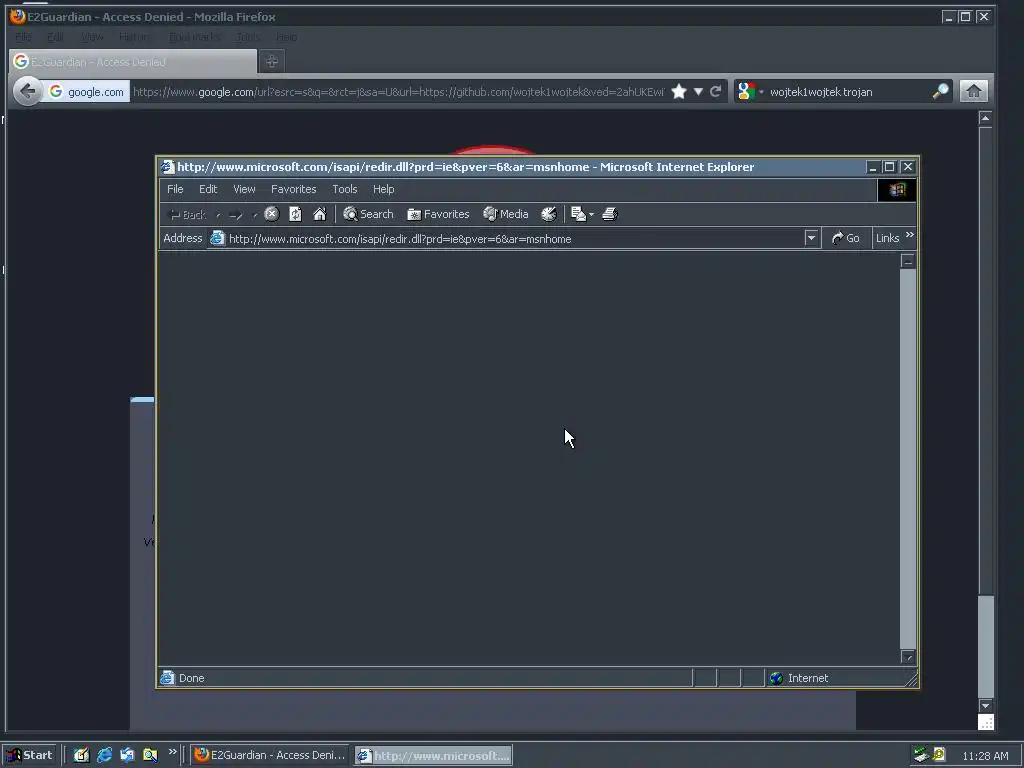This screenshot has height=768, width=1024.
Task: Open the Favorites toolbar button with star folder
Action: pyautogui.click(x=438, y=214)
